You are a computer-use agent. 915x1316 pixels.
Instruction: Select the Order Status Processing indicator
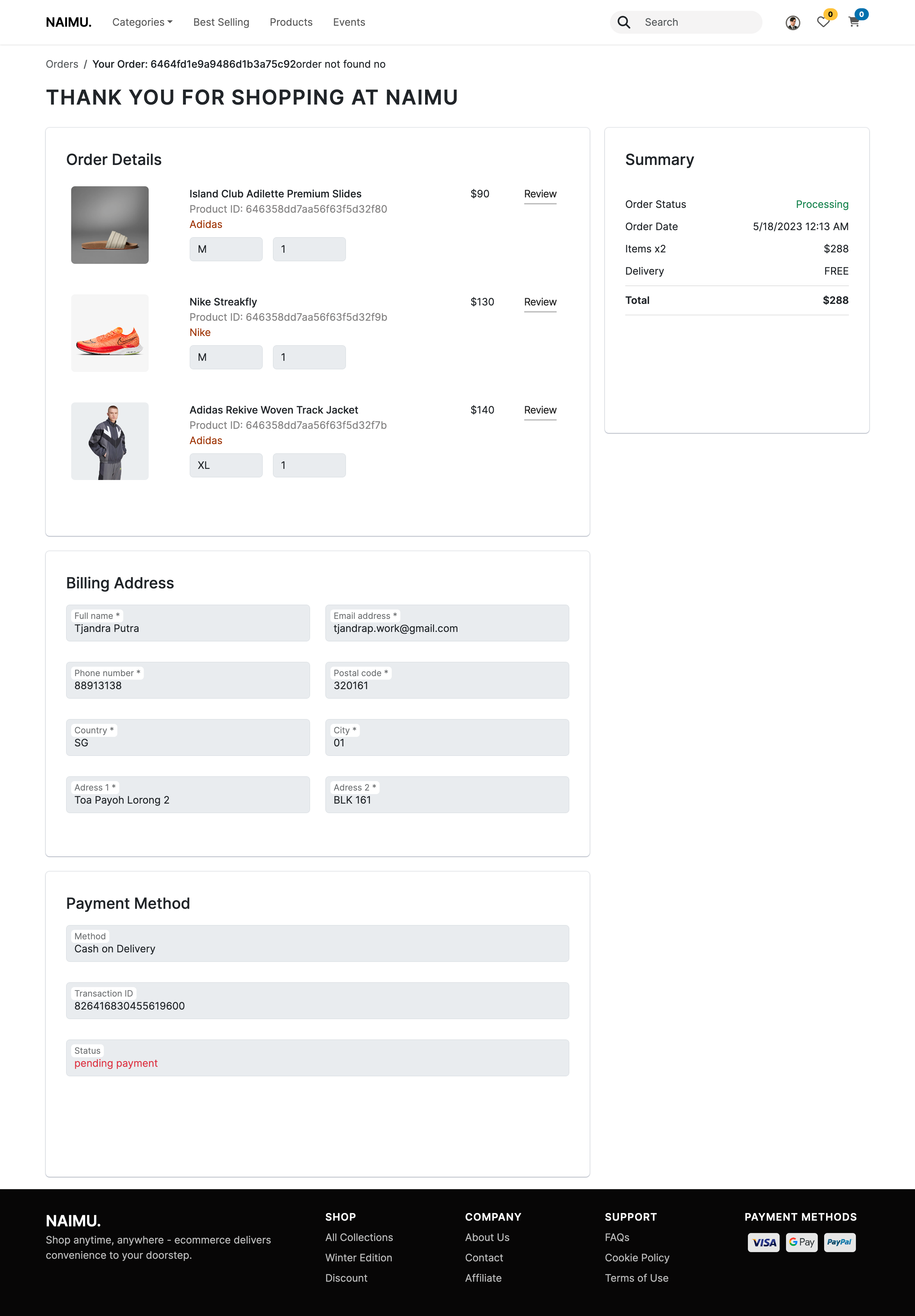click(822, 204)
